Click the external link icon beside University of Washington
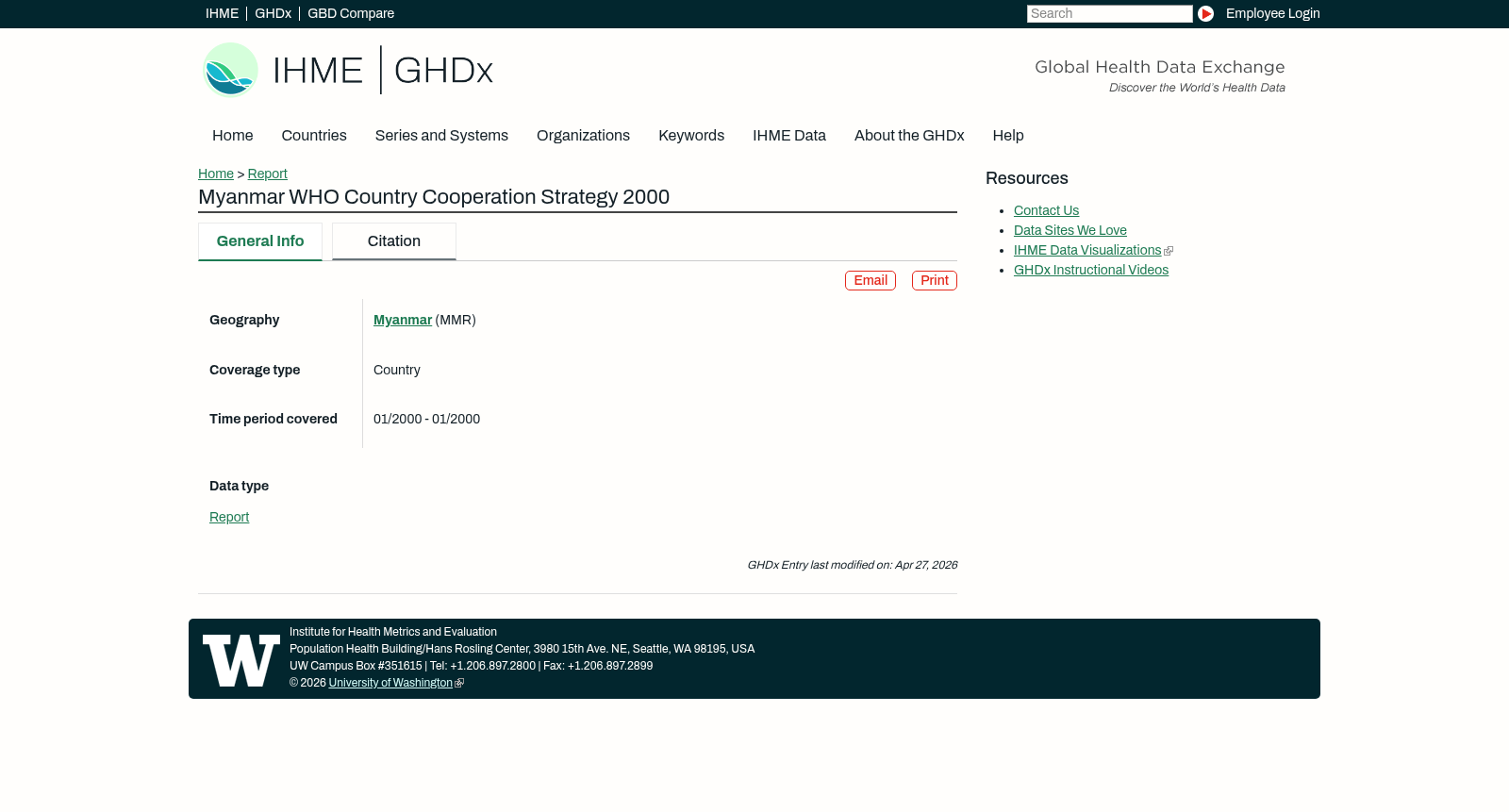1509x812 pixels. point(459,684)
